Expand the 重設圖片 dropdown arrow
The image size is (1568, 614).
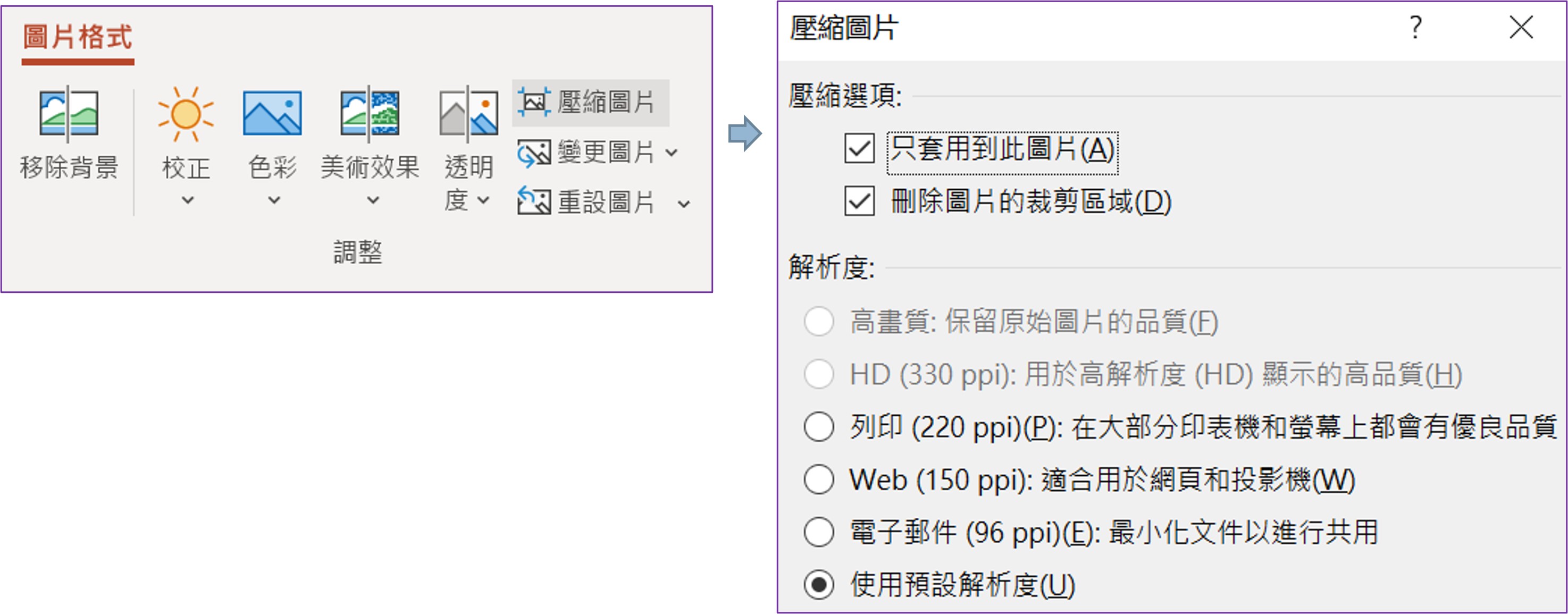[684, 204]
